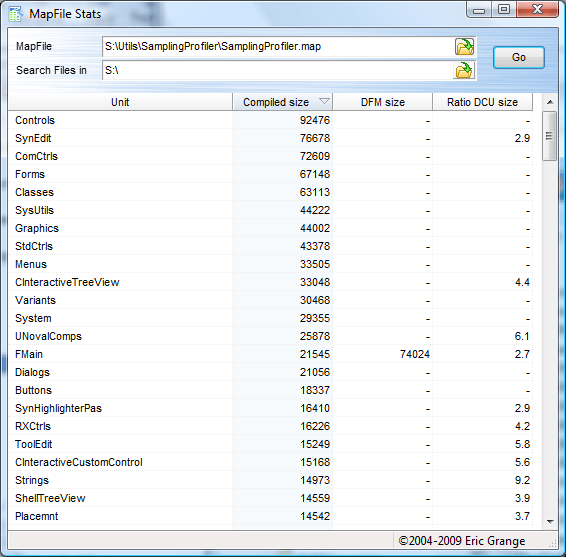The image size is (566, 557).
Task: Toggle sort arrow on Compiled size column
Action: pyautogui.click(x=325, y=101)
